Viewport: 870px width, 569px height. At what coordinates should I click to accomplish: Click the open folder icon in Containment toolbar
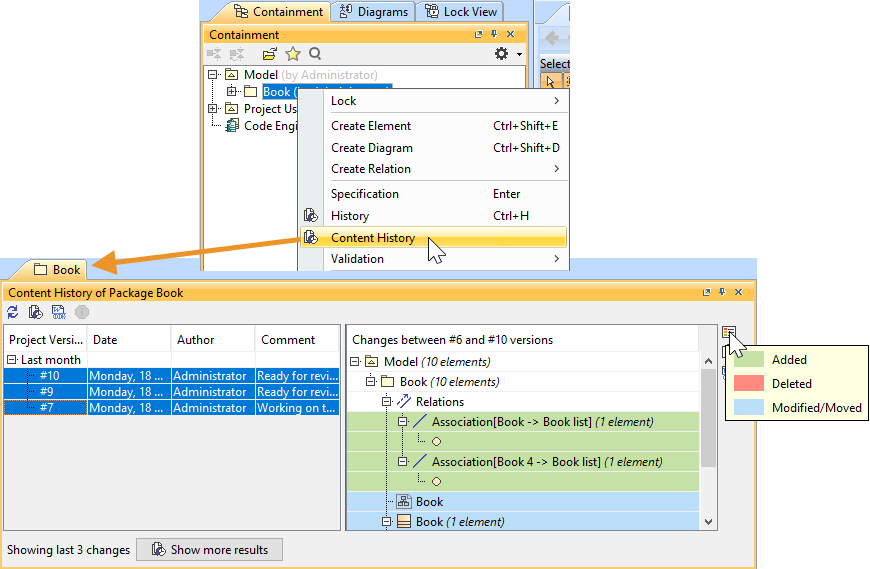click(x=270, y=54)
